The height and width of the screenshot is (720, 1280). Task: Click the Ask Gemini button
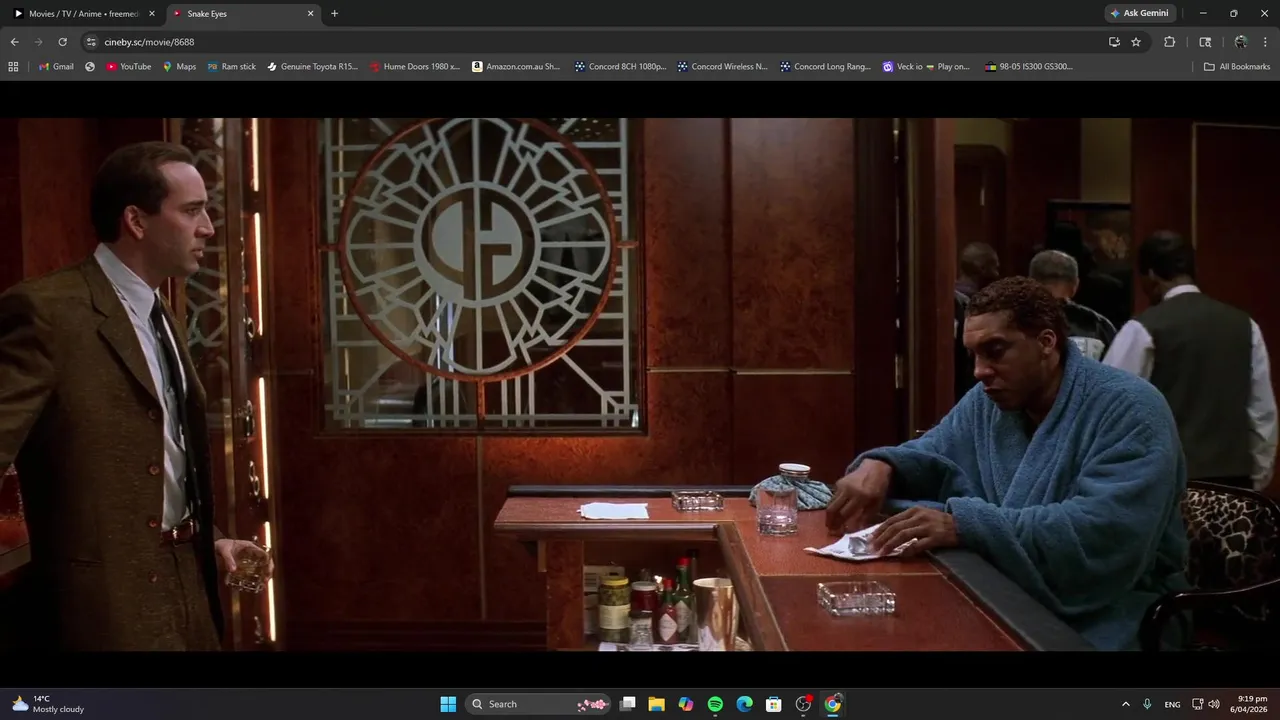[1139, 14]
